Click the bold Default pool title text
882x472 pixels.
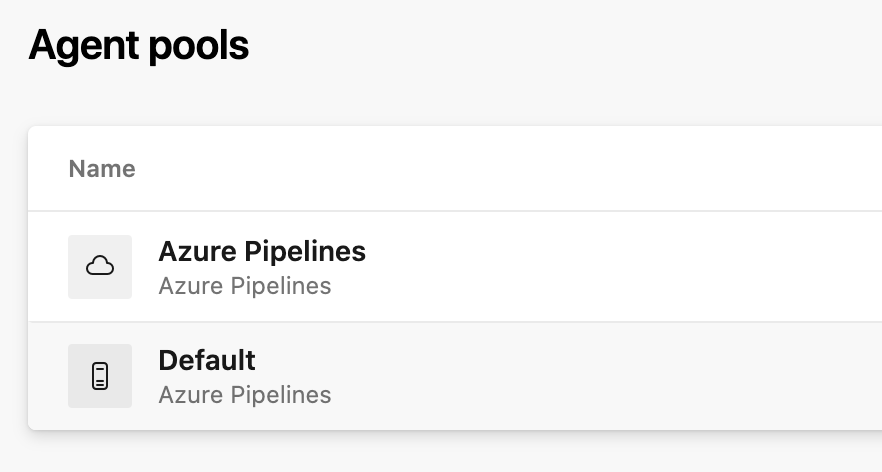[207, 360]
